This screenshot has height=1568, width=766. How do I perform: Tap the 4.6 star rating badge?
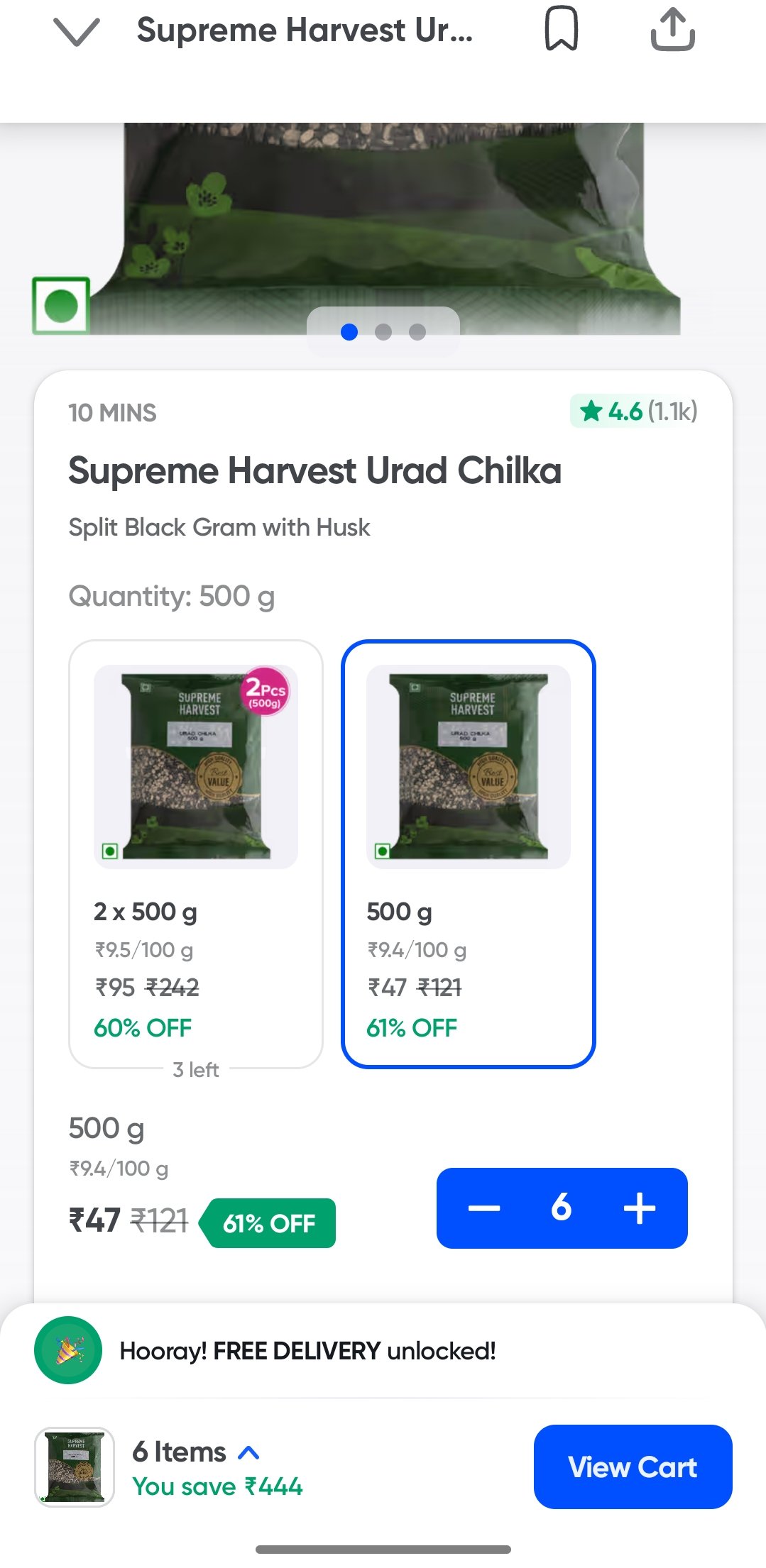(634, 412)
